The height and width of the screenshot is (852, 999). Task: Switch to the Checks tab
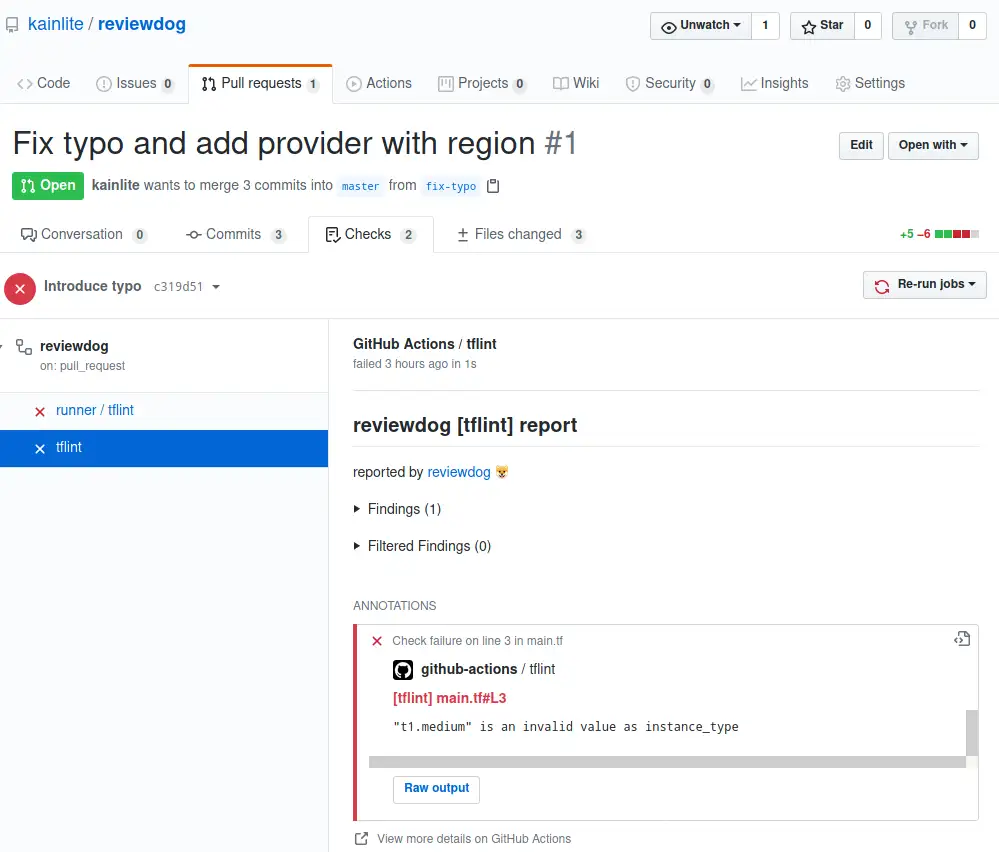[371, 235]
